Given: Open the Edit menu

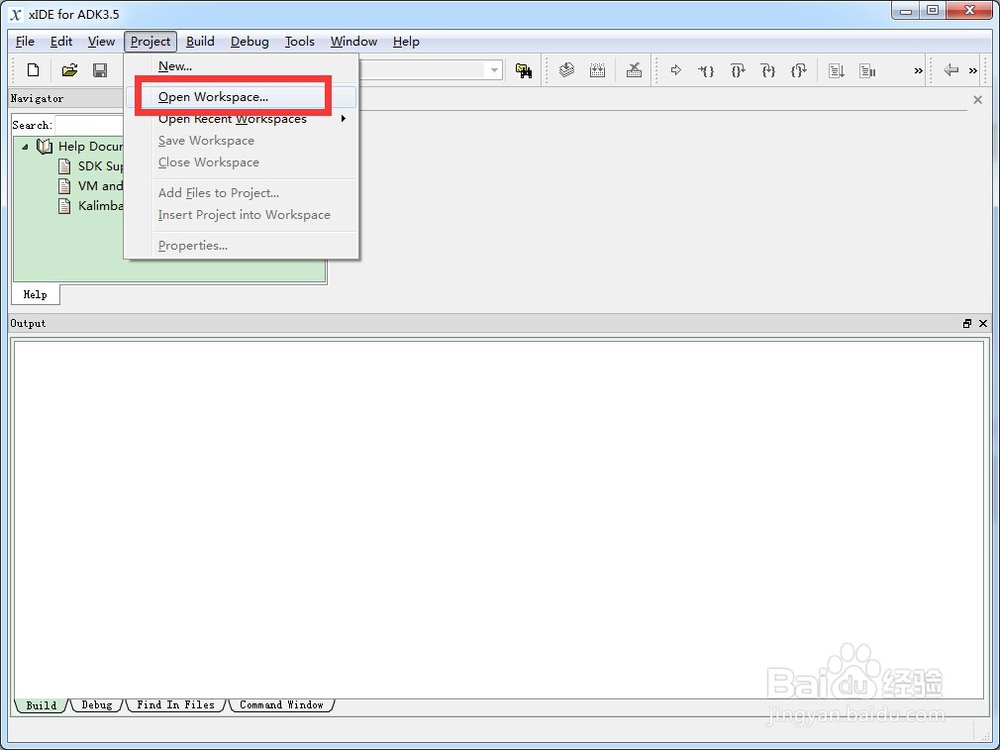Looking at the screenshot, I should (61, 41).
